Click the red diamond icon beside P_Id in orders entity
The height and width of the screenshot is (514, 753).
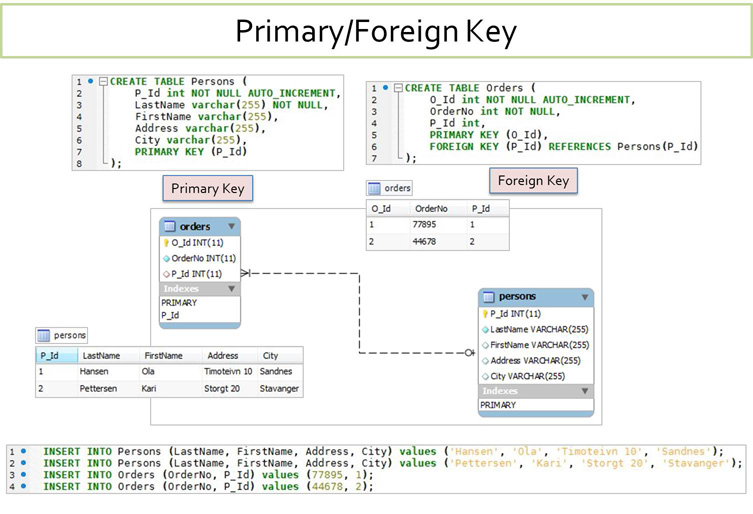pos(166,273)
